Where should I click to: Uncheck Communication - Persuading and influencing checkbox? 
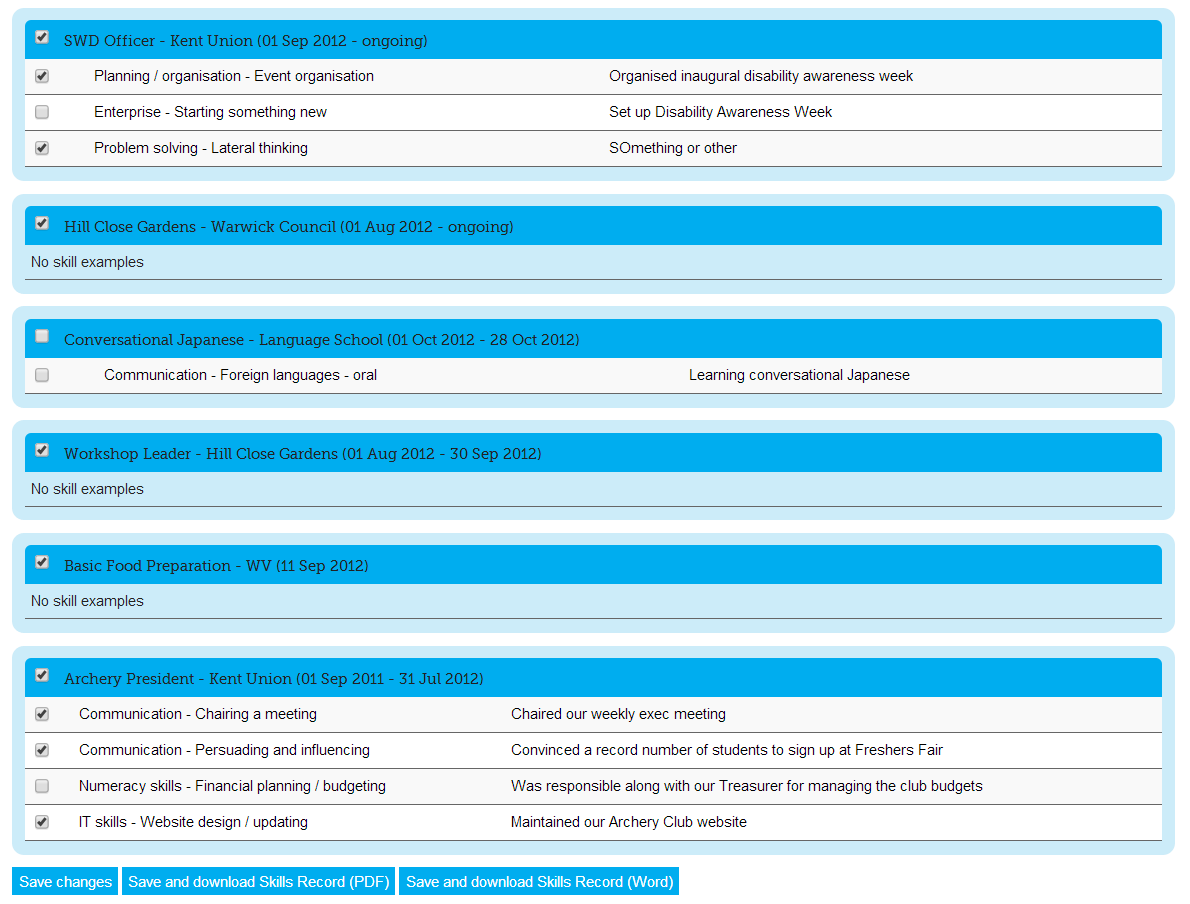click(42, 750)
